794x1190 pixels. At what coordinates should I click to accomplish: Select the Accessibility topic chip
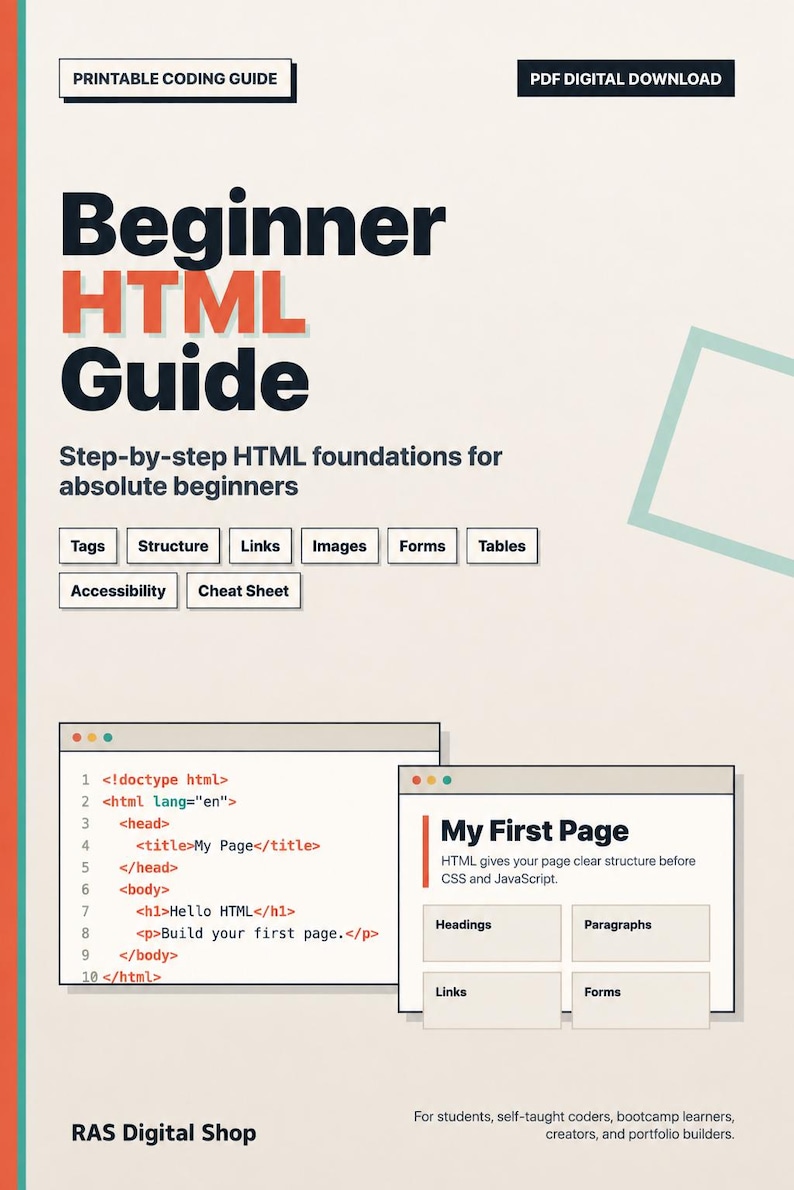tap(118, 590)
